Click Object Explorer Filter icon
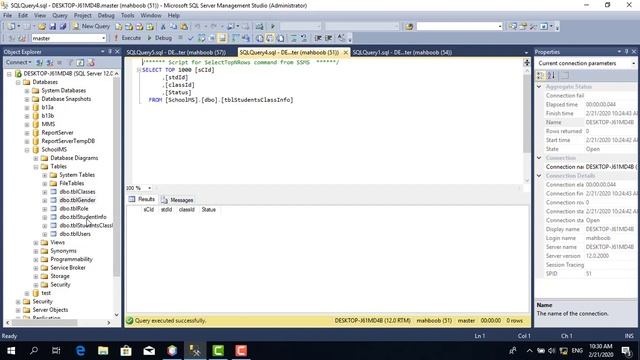The image size is (640, 360). (70, 62)
